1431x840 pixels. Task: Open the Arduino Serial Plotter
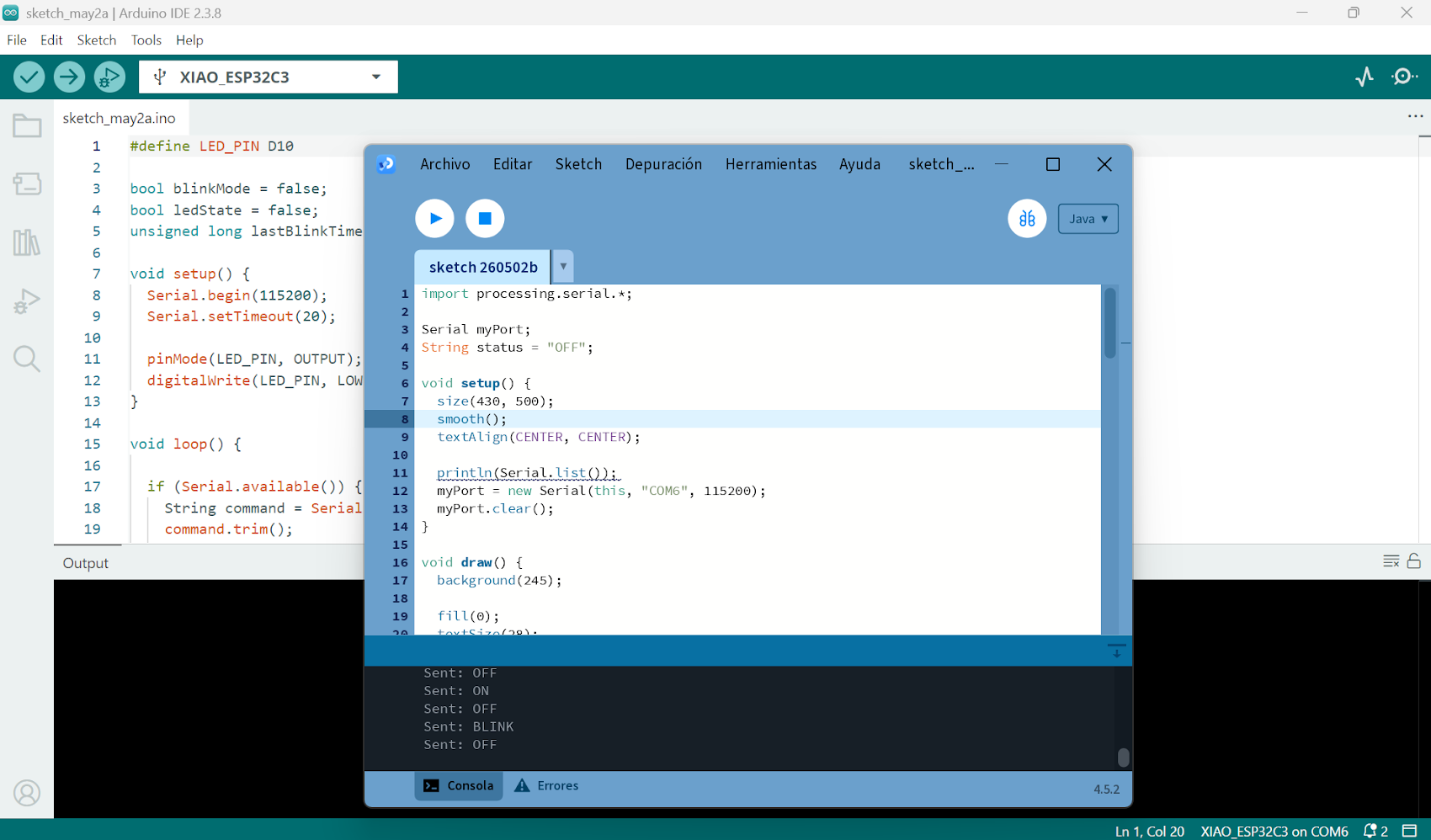tap(1365, 77)
